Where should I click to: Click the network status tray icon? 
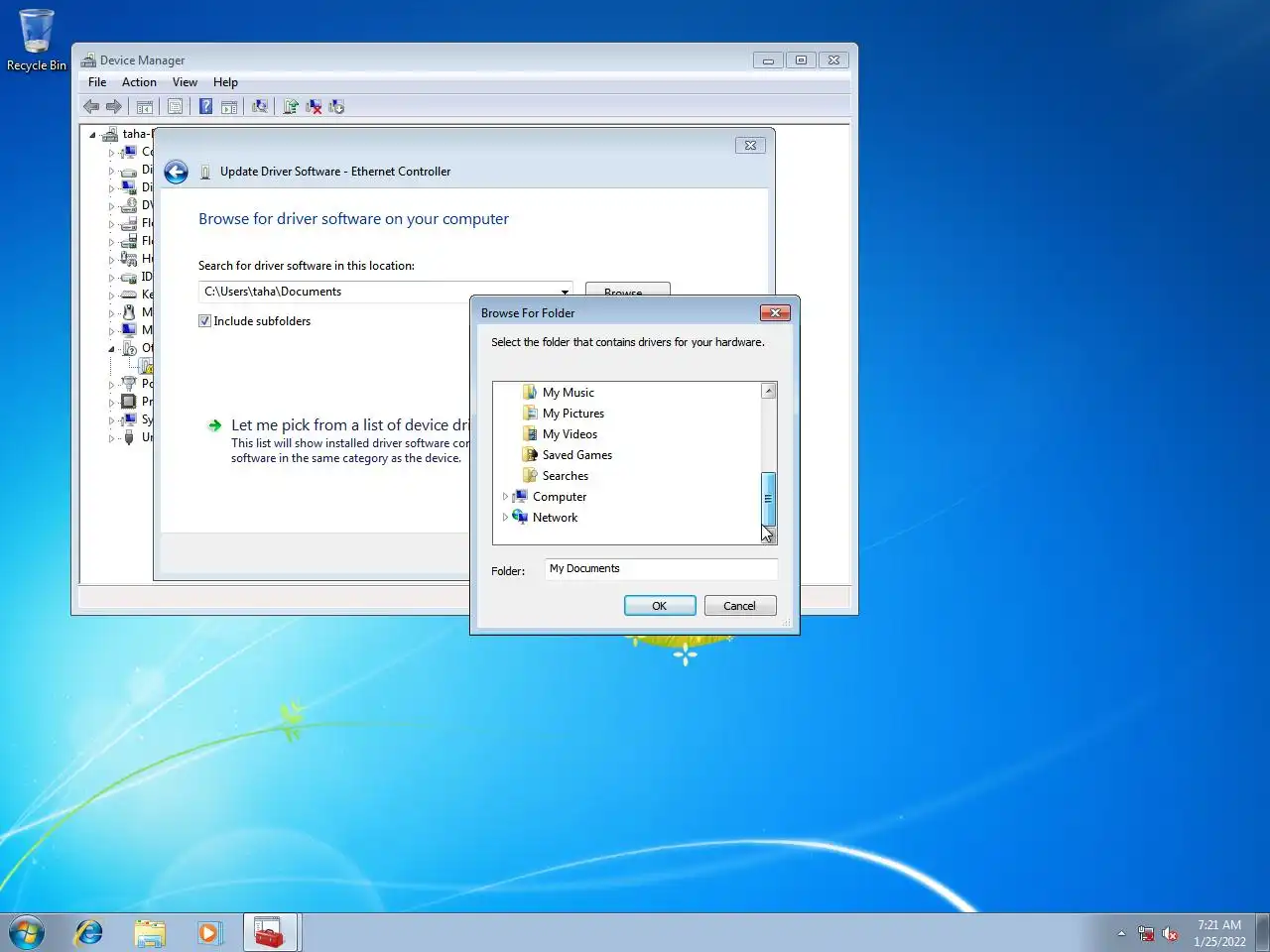[x=1146, y=933]
